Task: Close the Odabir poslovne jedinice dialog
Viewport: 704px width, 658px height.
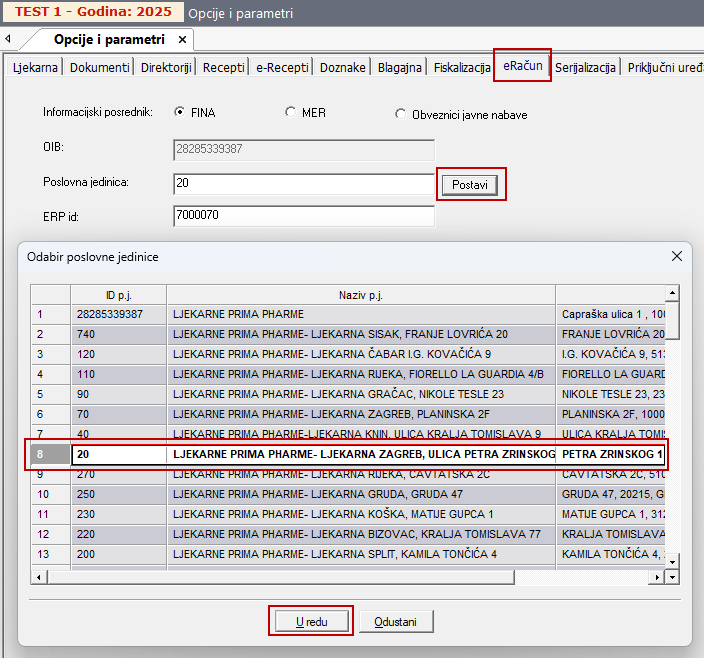Action: pyautogui.click(x=677, y=256)
